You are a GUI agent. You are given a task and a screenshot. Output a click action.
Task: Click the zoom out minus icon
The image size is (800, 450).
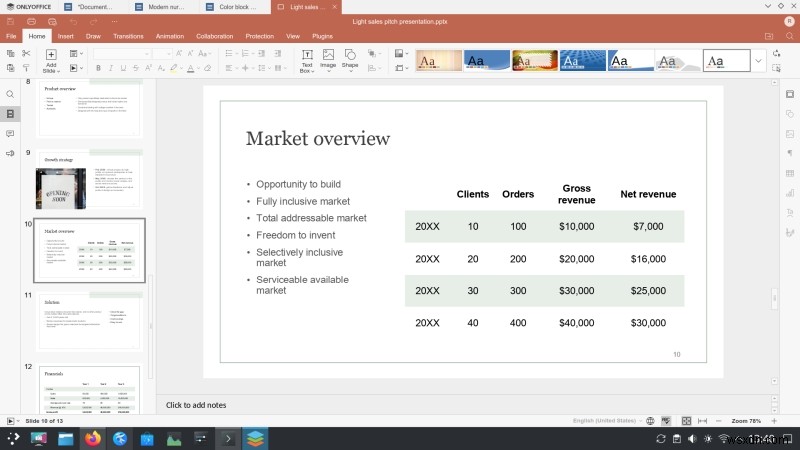click(718, 421)
